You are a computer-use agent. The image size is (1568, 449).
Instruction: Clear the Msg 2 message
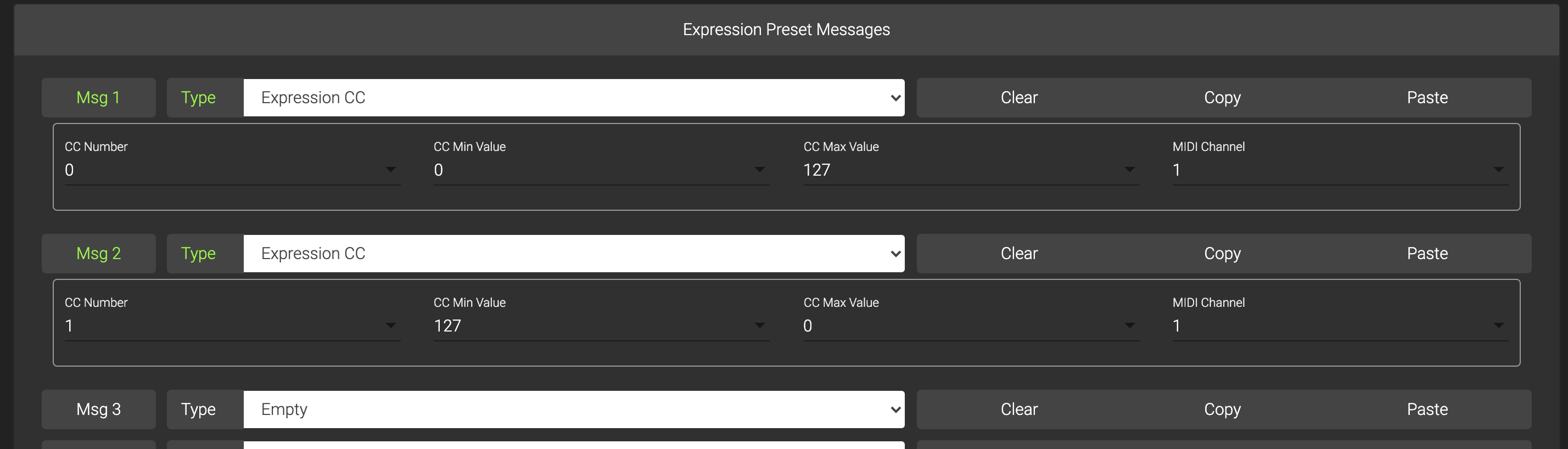1019,253
